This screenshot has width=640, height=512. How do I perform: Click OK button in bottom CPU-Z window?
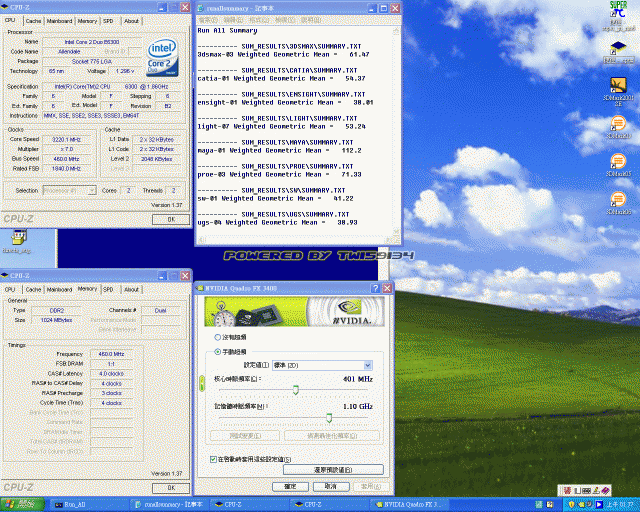171,488
